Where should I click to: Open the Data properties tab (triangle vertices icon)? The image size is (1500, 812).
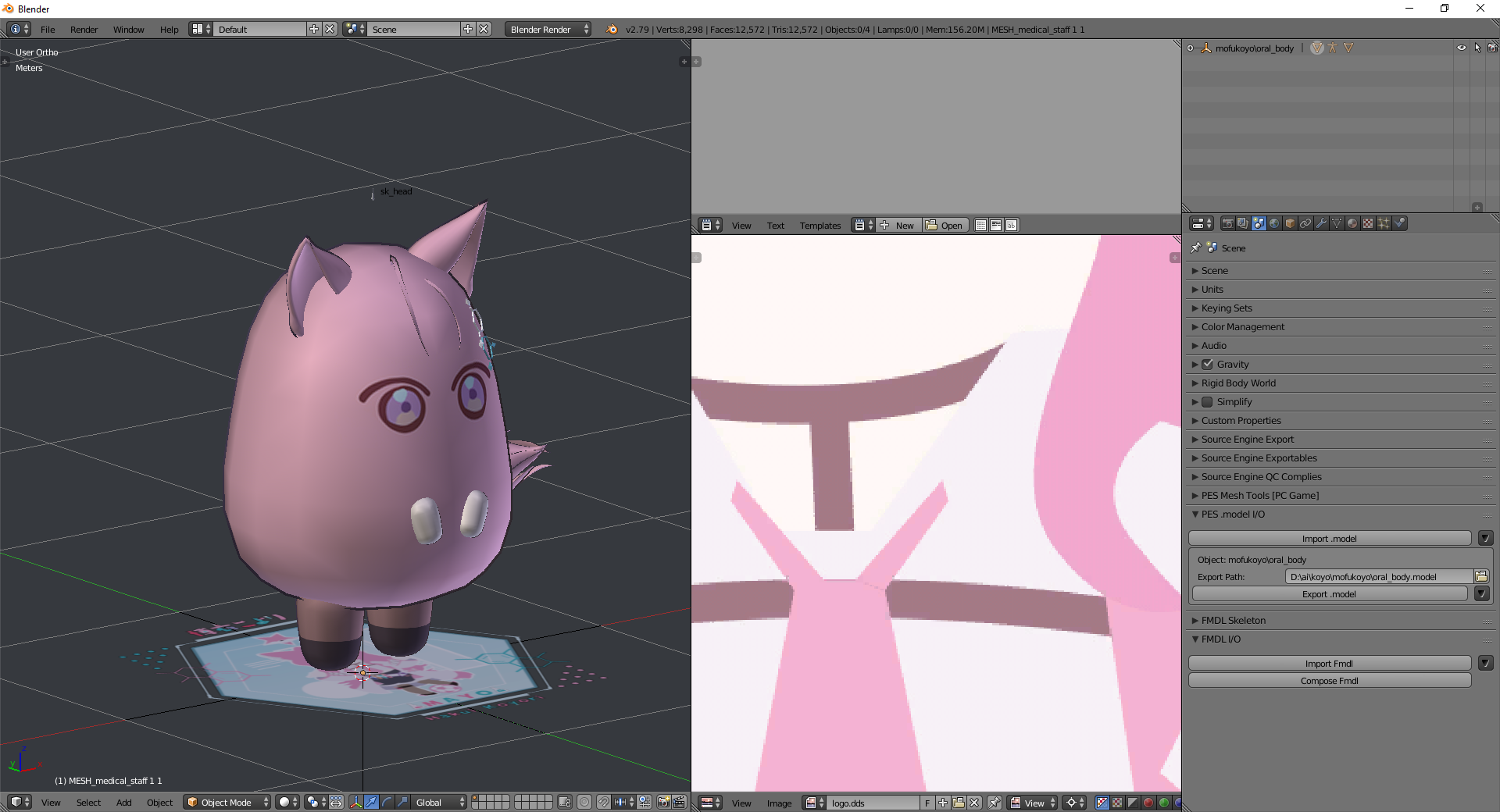coord(1337,223)
